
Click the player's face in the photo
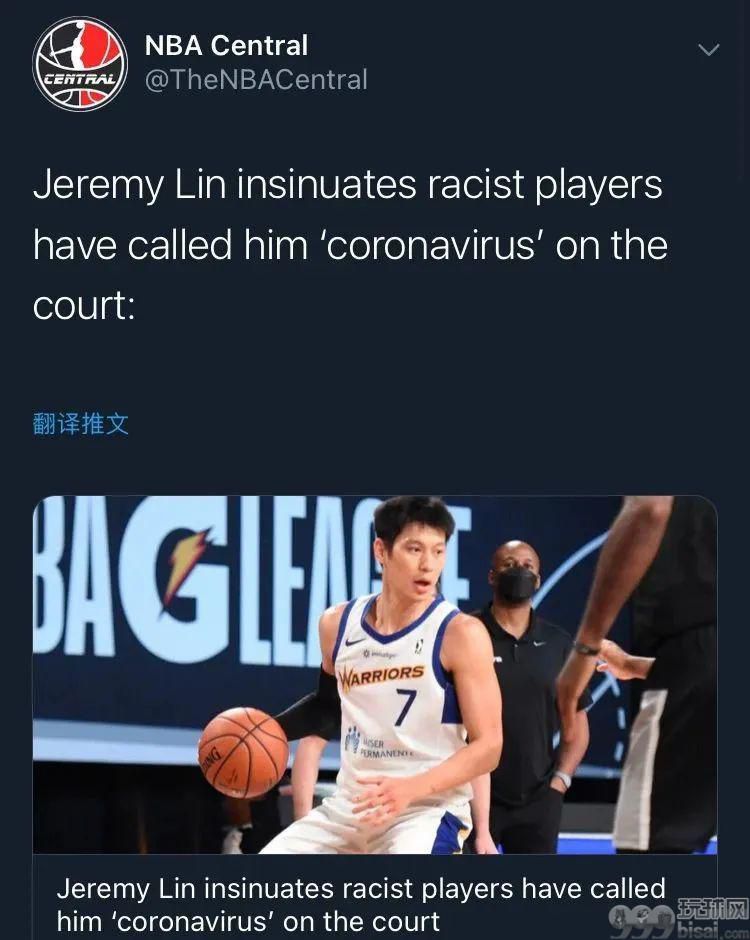pos(417,561)
